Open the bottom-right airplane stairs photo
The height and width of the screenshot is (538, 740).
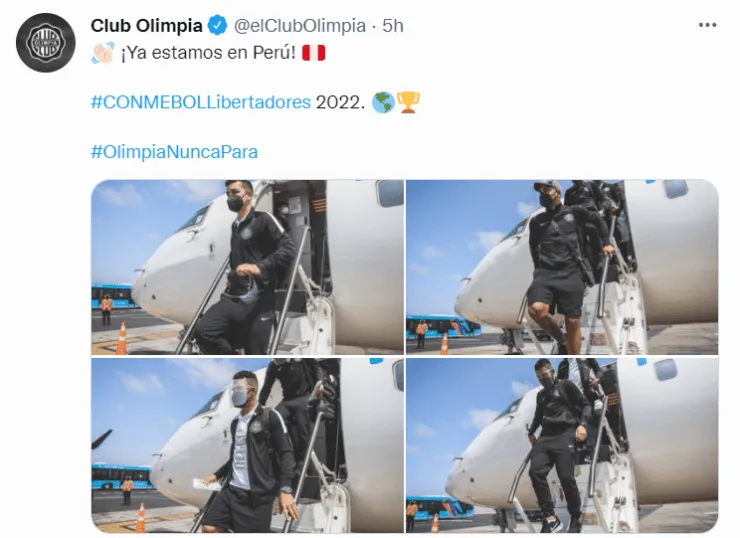pyautogui.click(x=562, y=445)
